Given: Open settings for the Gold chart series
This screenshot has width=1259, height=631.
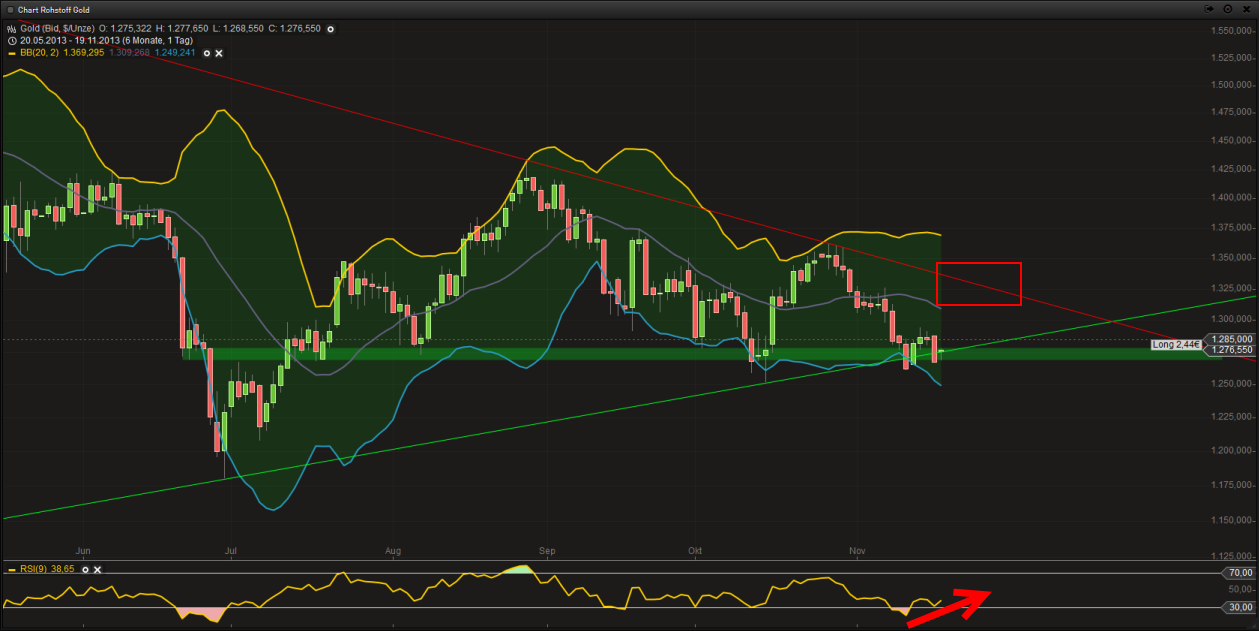Looking at the screenshot, I should point(330,29).
